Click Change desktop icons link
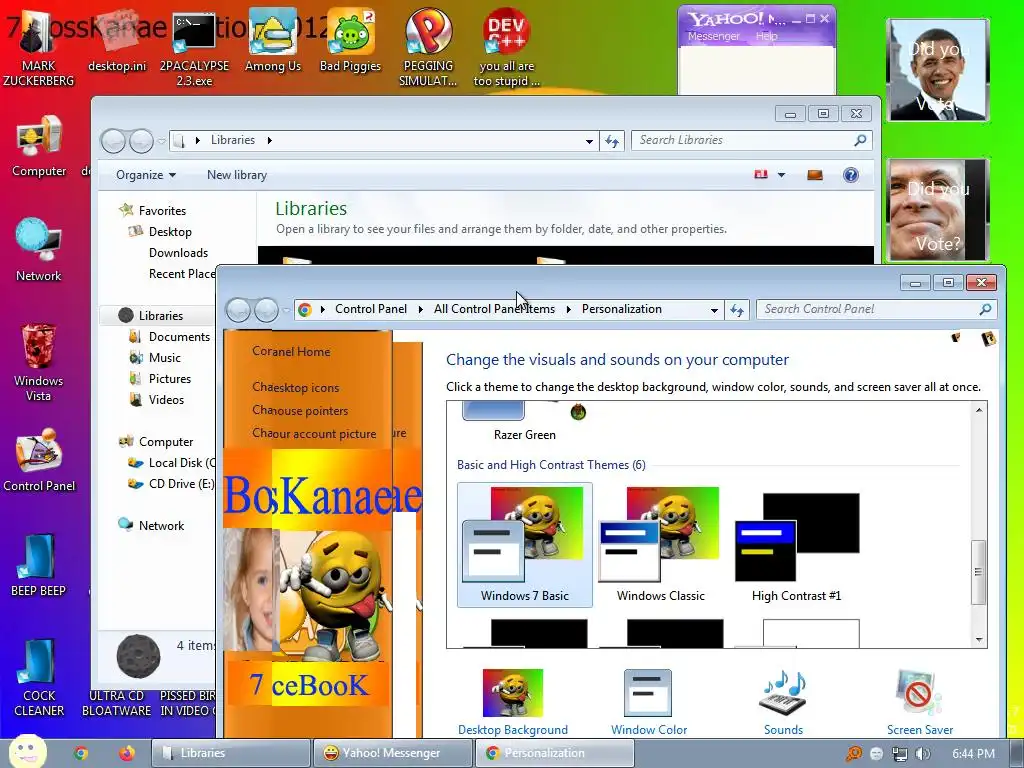 pos(295,388)
